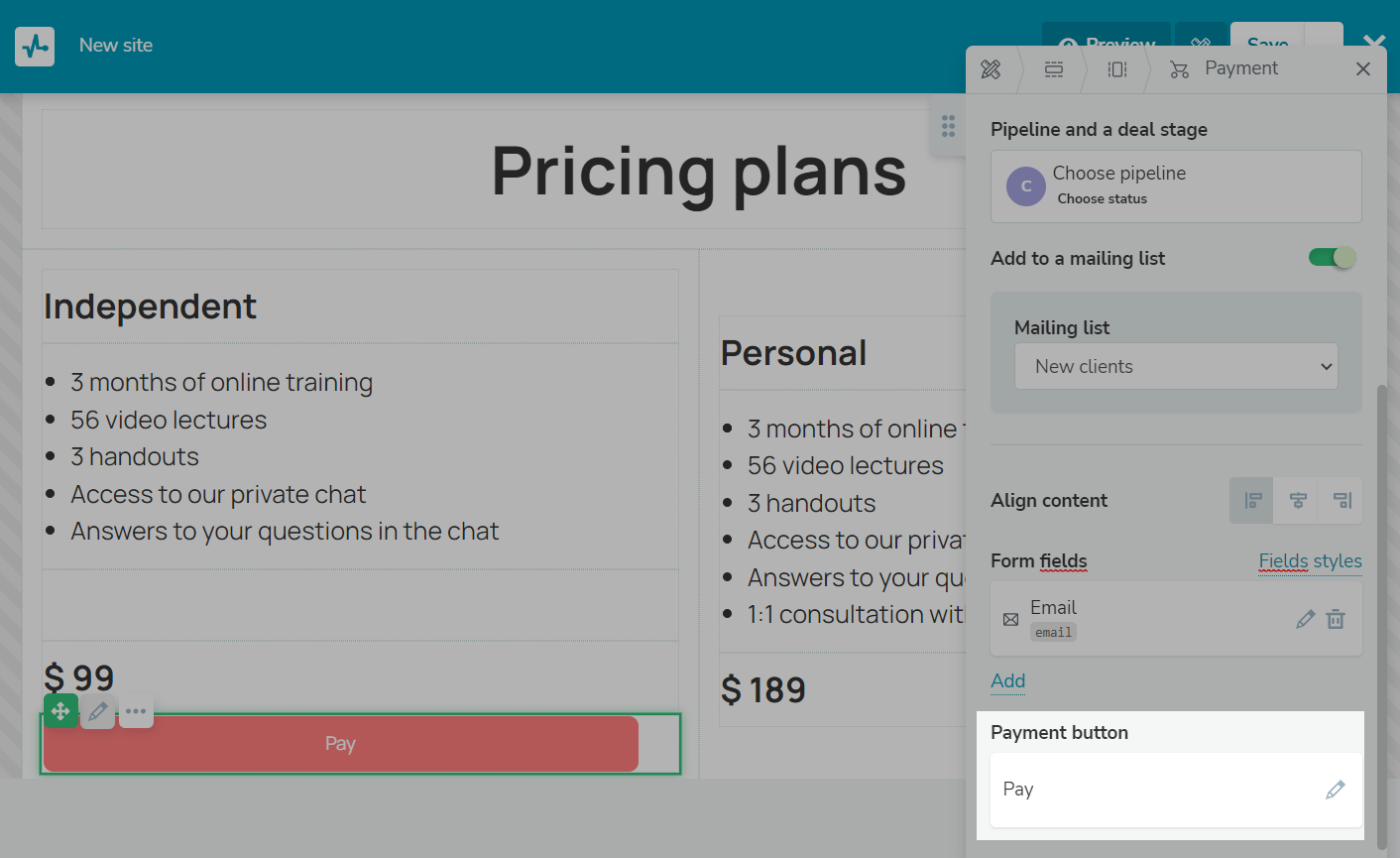Click Add to add a form field
The height and width of the screenshot is (858, 1400).
pyautogui.click(x=1007, y=681)
